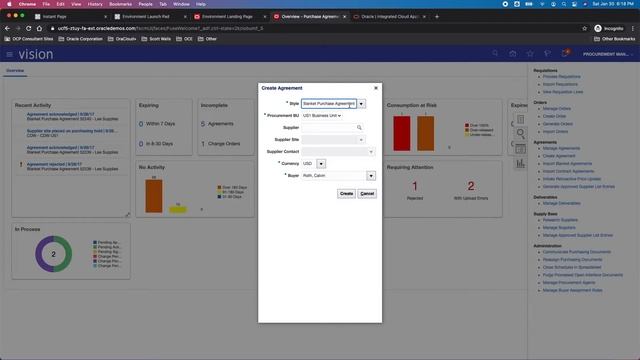Click Import Blanket Agreements link
The height and width of the screenshot is (360, 640).
567,163
